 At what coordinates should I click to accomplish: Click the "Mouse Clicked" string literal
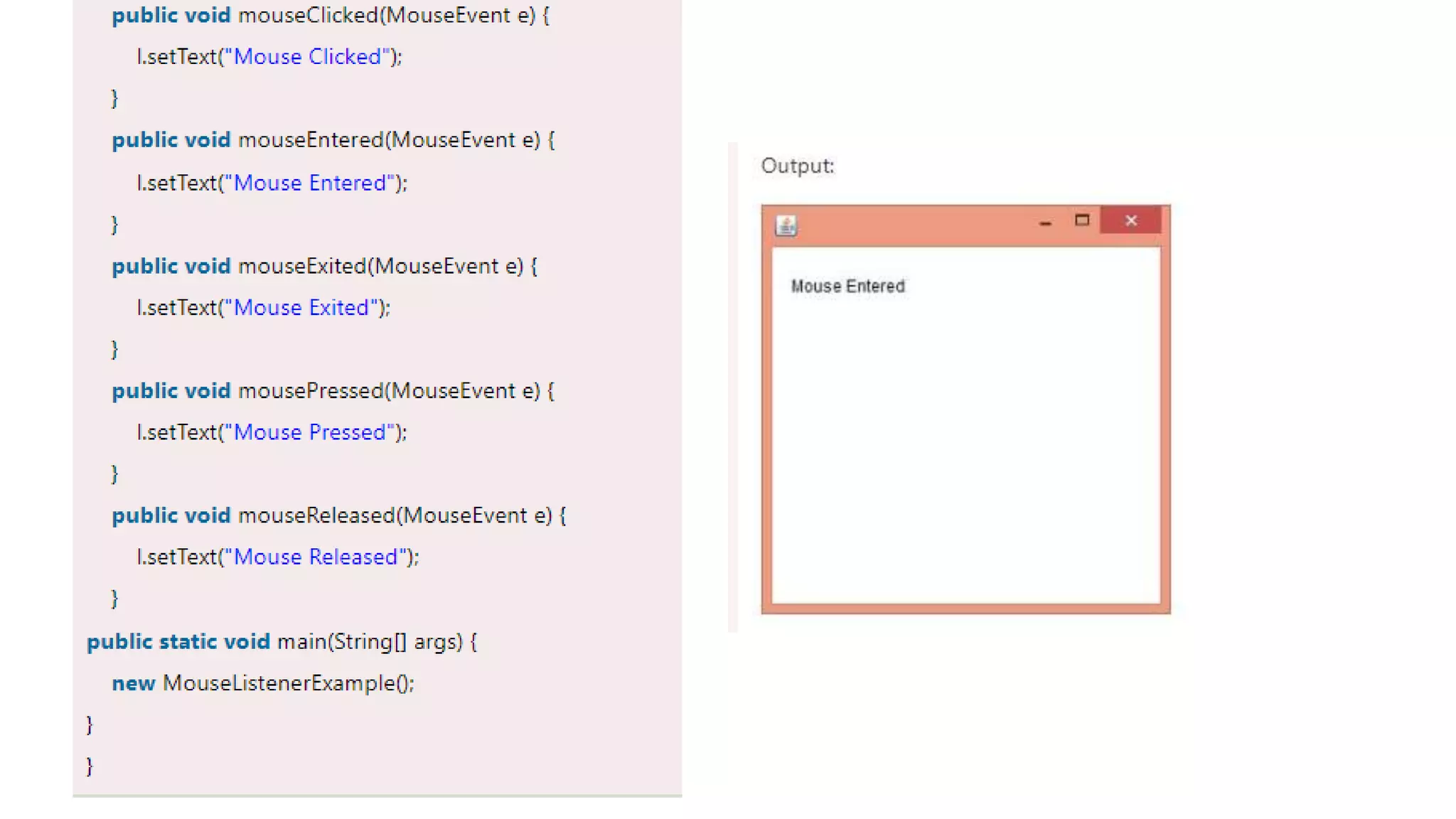click(x=309, y=57)
